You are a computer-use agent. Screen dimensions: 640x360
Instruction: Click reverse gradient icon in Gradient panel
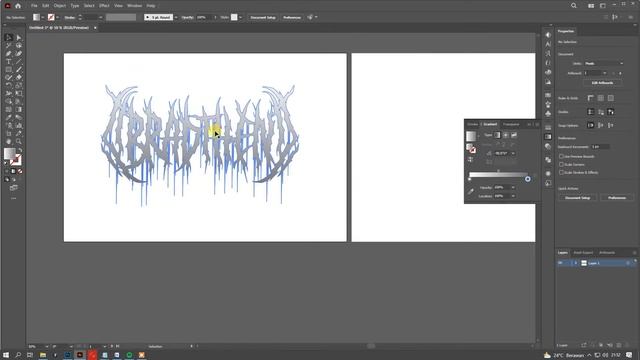[471, 160]
